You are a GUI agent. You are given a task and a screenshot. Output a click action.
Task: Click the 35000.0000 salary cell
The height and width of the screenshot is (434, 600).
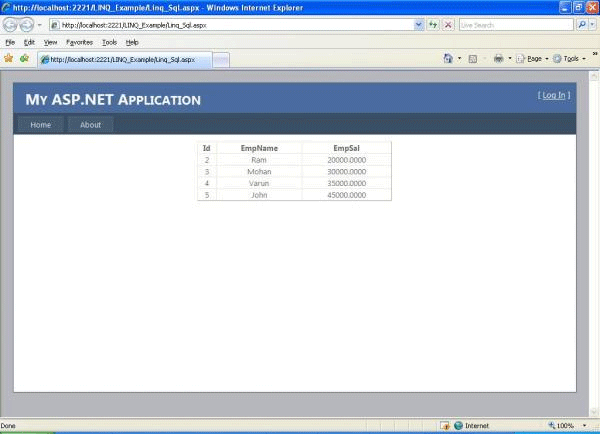click(x=347, y=183)
